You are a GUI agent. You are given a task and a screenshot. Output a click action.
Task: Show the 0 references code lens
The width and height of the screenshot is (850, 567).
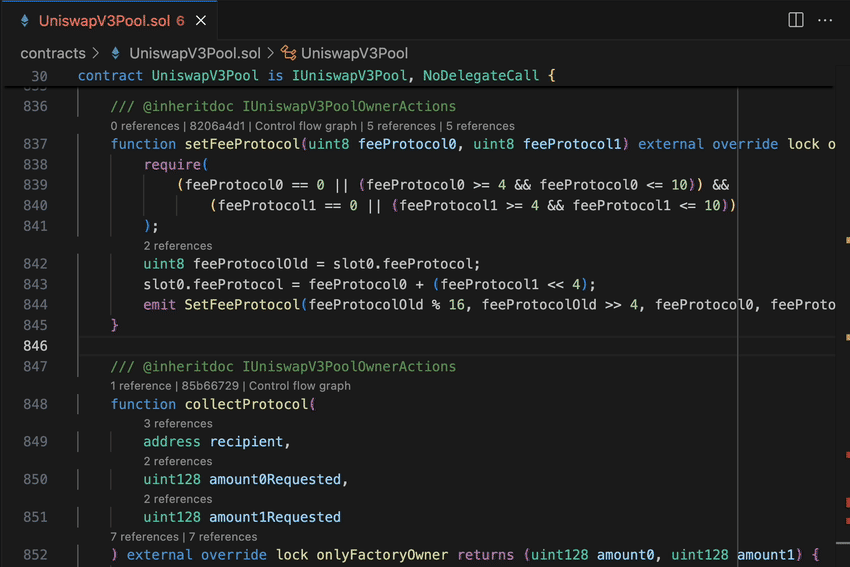147,126
